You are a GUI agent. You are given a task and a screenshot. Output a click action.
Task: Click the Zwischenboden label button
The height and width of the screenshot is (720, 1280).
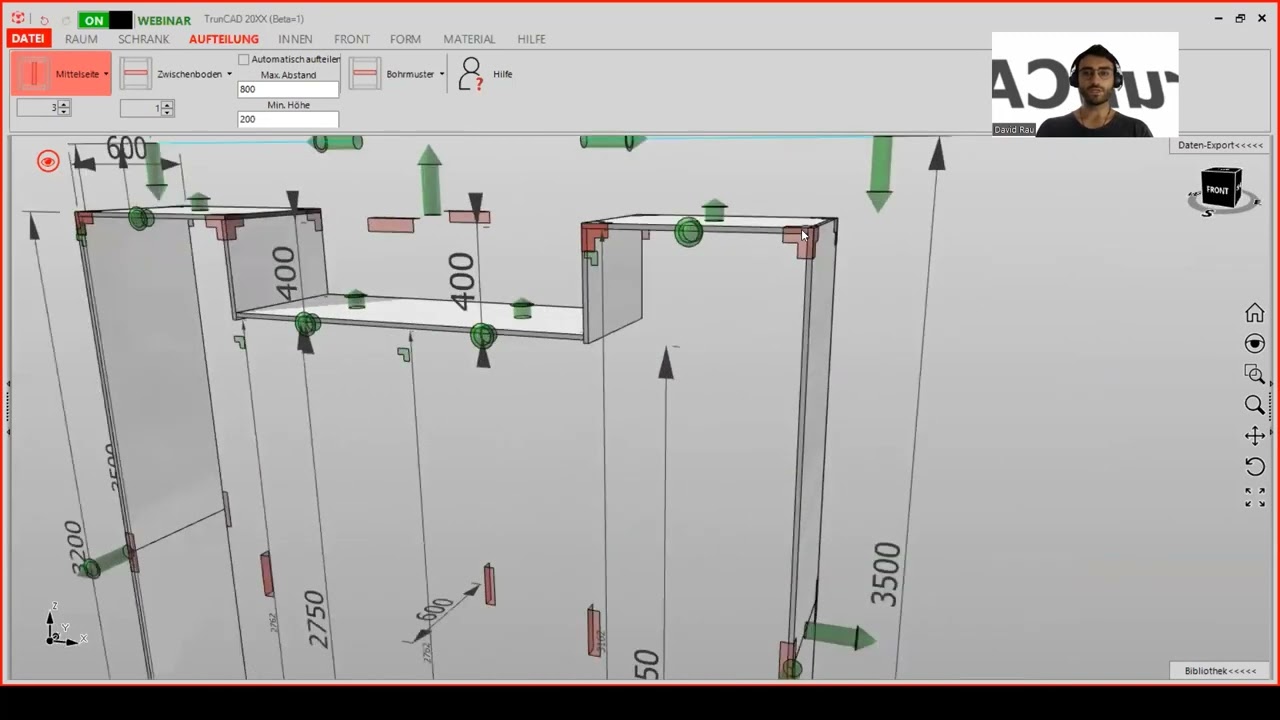[189, 74]
